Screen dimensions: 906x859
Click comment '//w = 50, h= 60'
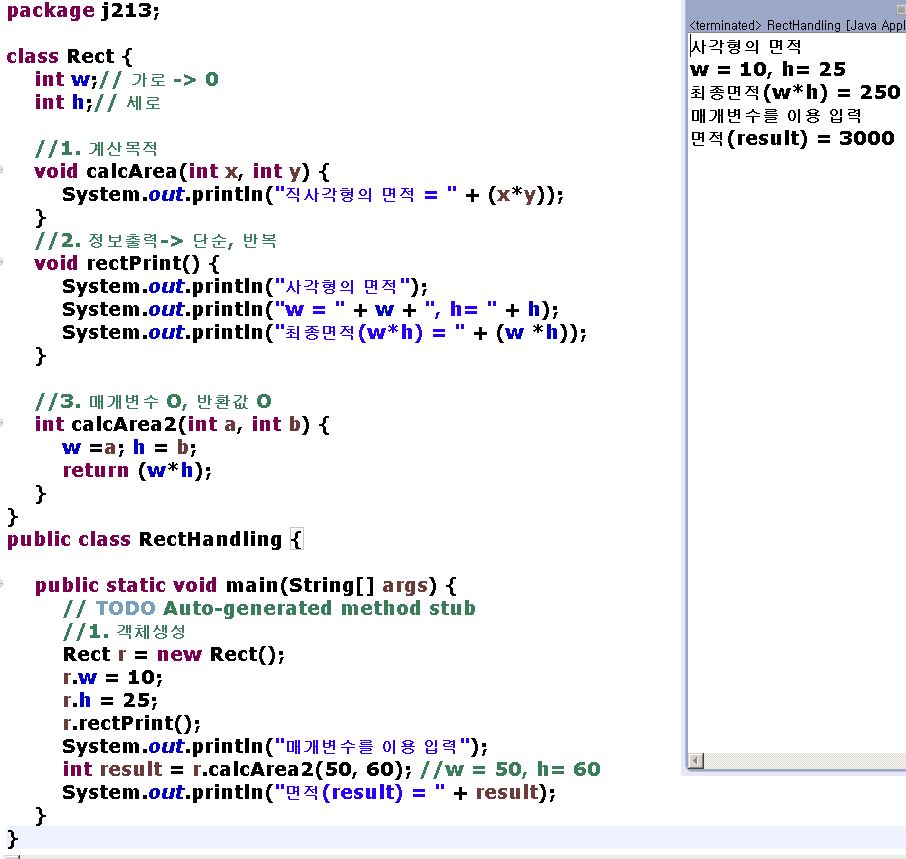[511, 769]
